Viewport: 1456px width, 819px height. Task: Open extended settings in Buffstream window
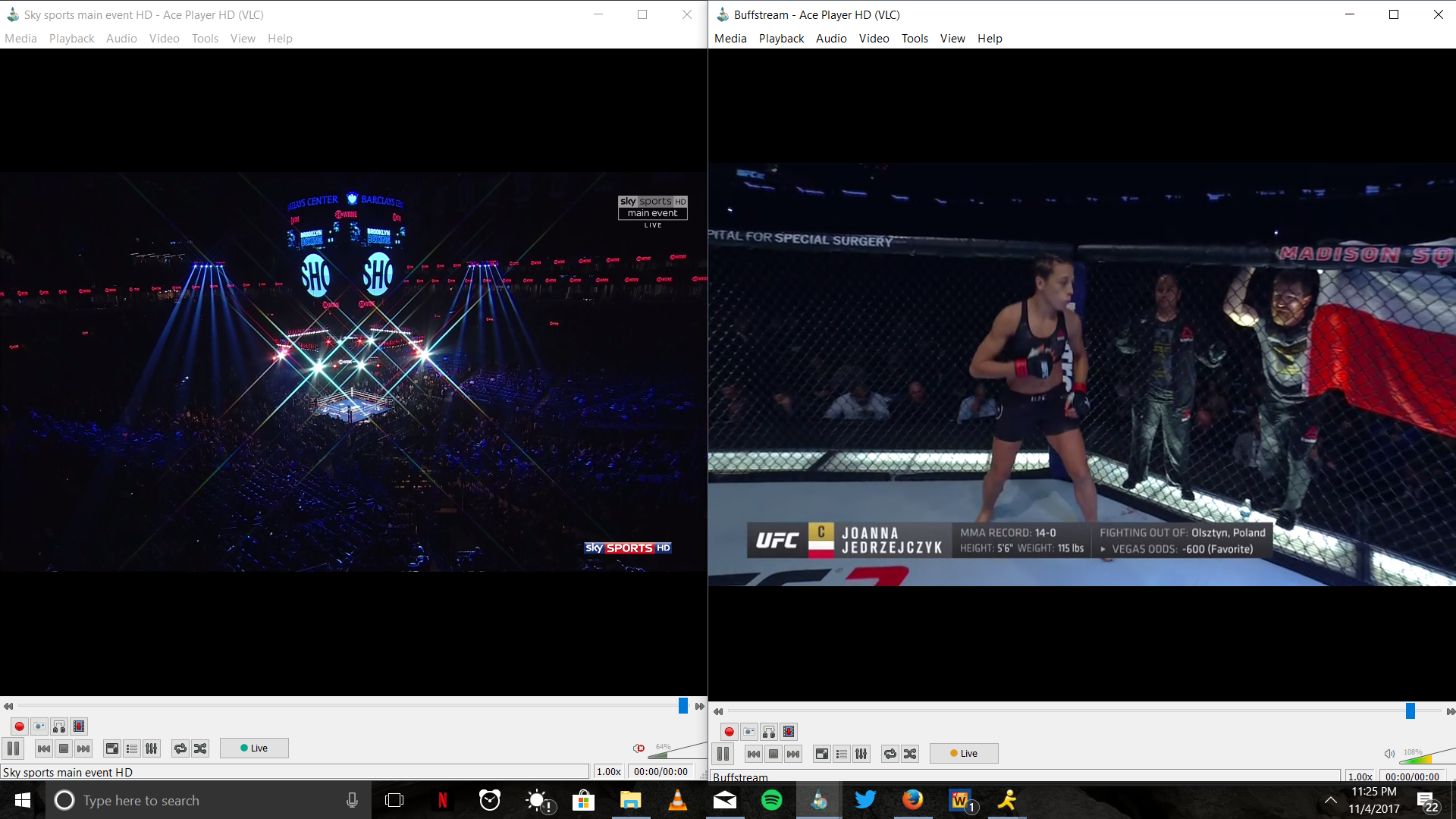point(861,754)
